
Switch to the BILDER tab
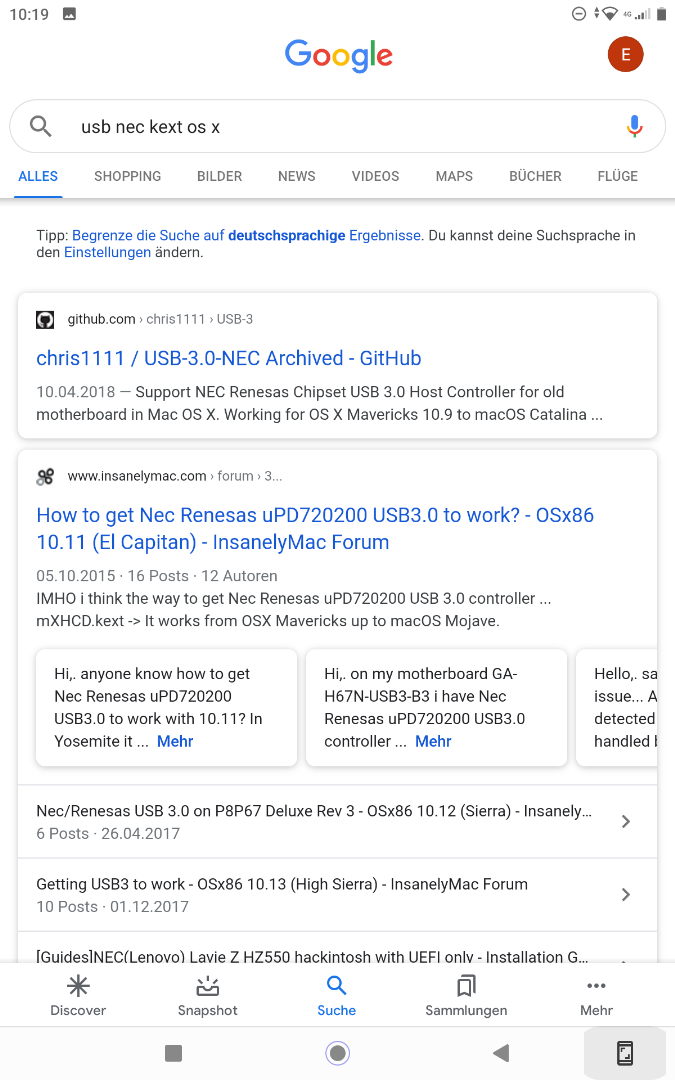[x=220, y=176]
